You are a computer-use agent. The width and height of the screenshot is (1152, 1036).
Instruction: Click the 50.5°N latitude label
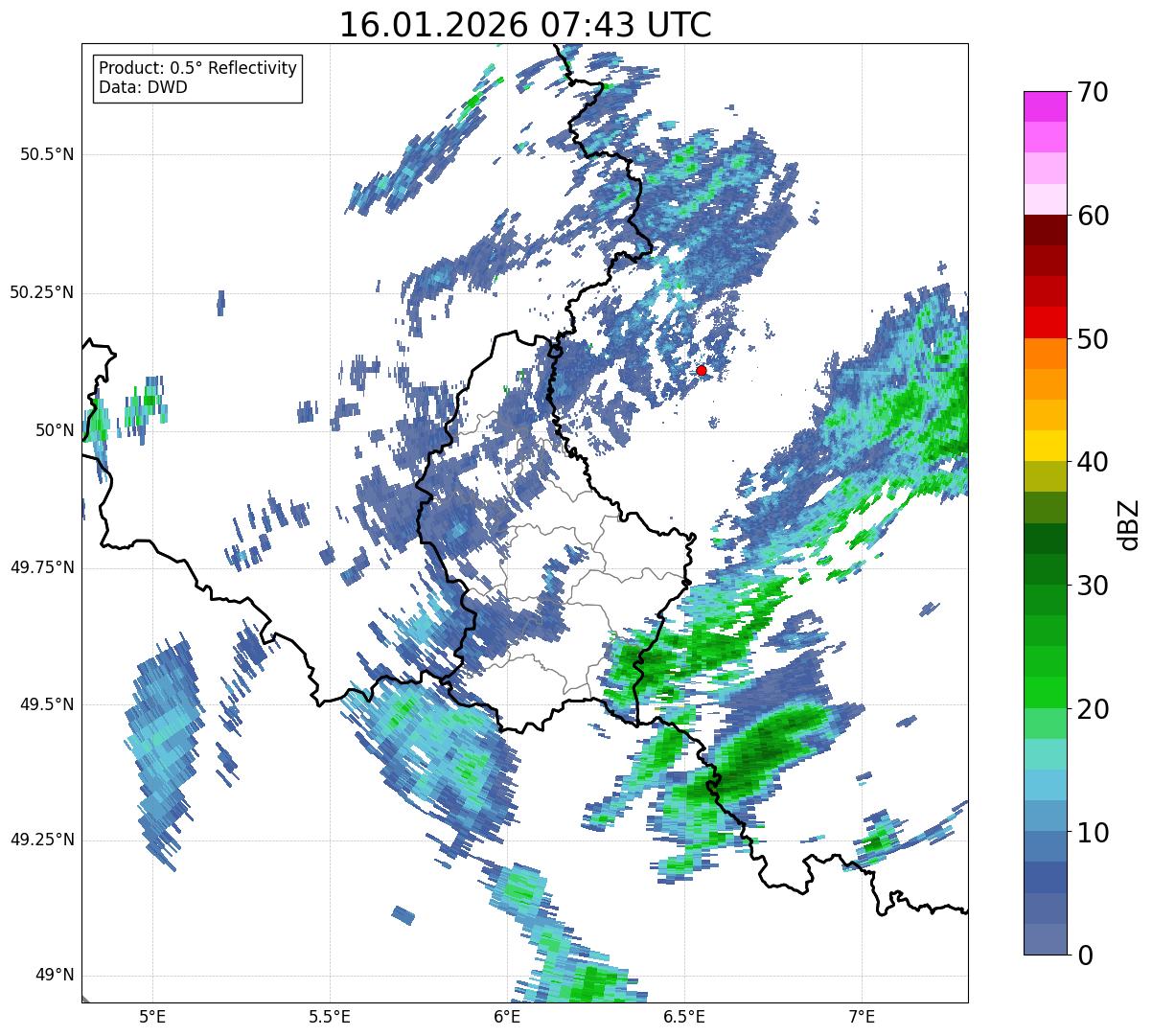[x=47, y=154]
